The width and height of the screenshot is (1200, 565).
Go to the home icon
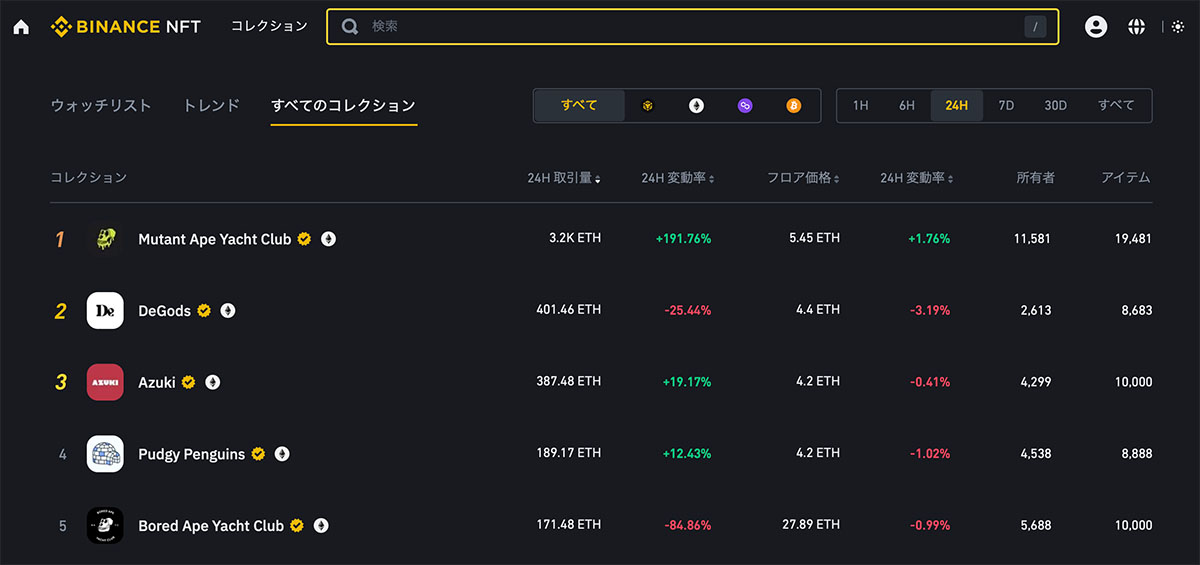pos(21,27)
